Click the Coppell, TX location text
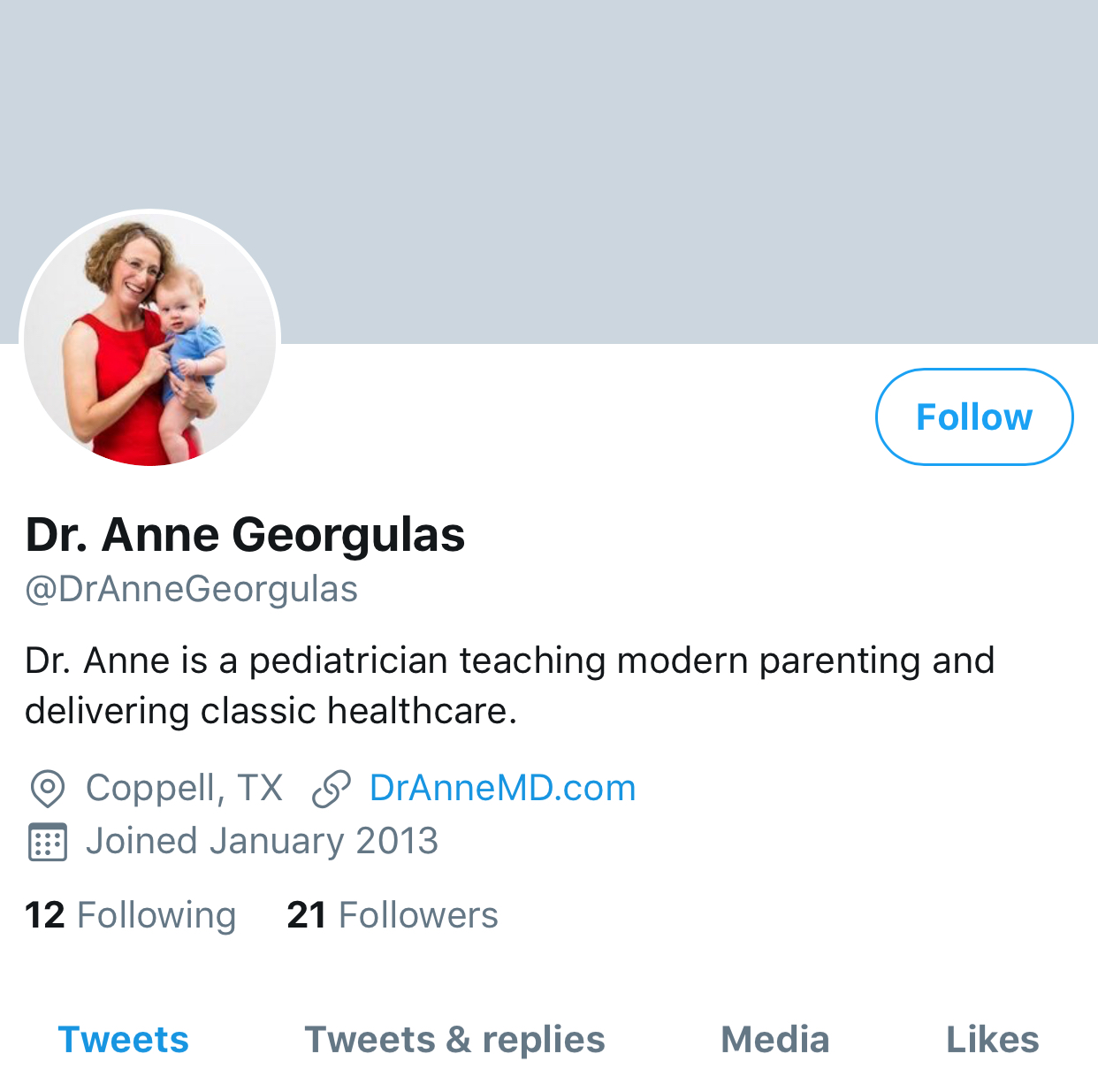The image size is (1098, 1092). [184, 788]
